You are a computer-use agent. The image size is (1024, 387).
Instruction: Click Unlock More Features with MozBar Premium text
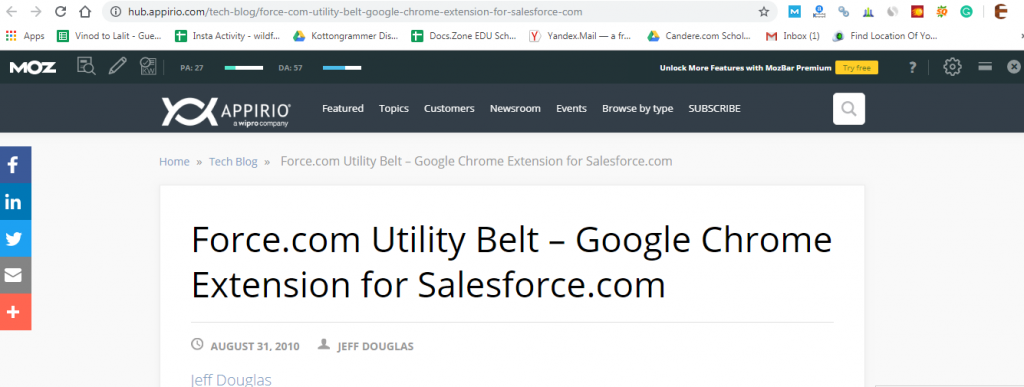click(745, 68)
